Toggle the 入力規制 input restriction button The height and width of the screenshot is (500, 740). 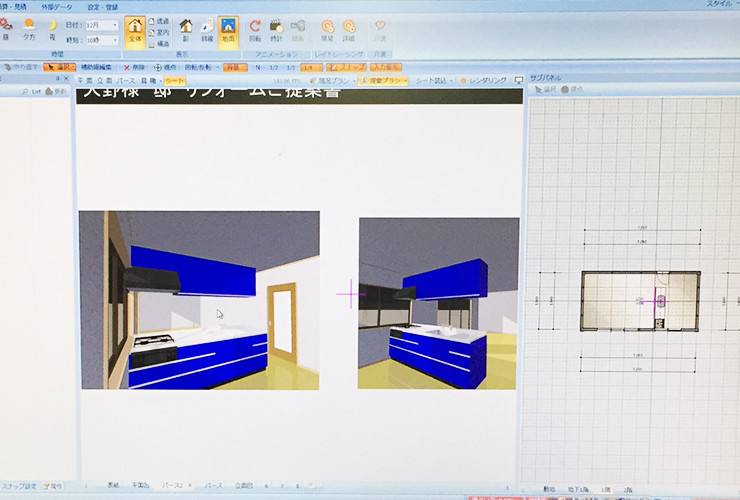386,68
